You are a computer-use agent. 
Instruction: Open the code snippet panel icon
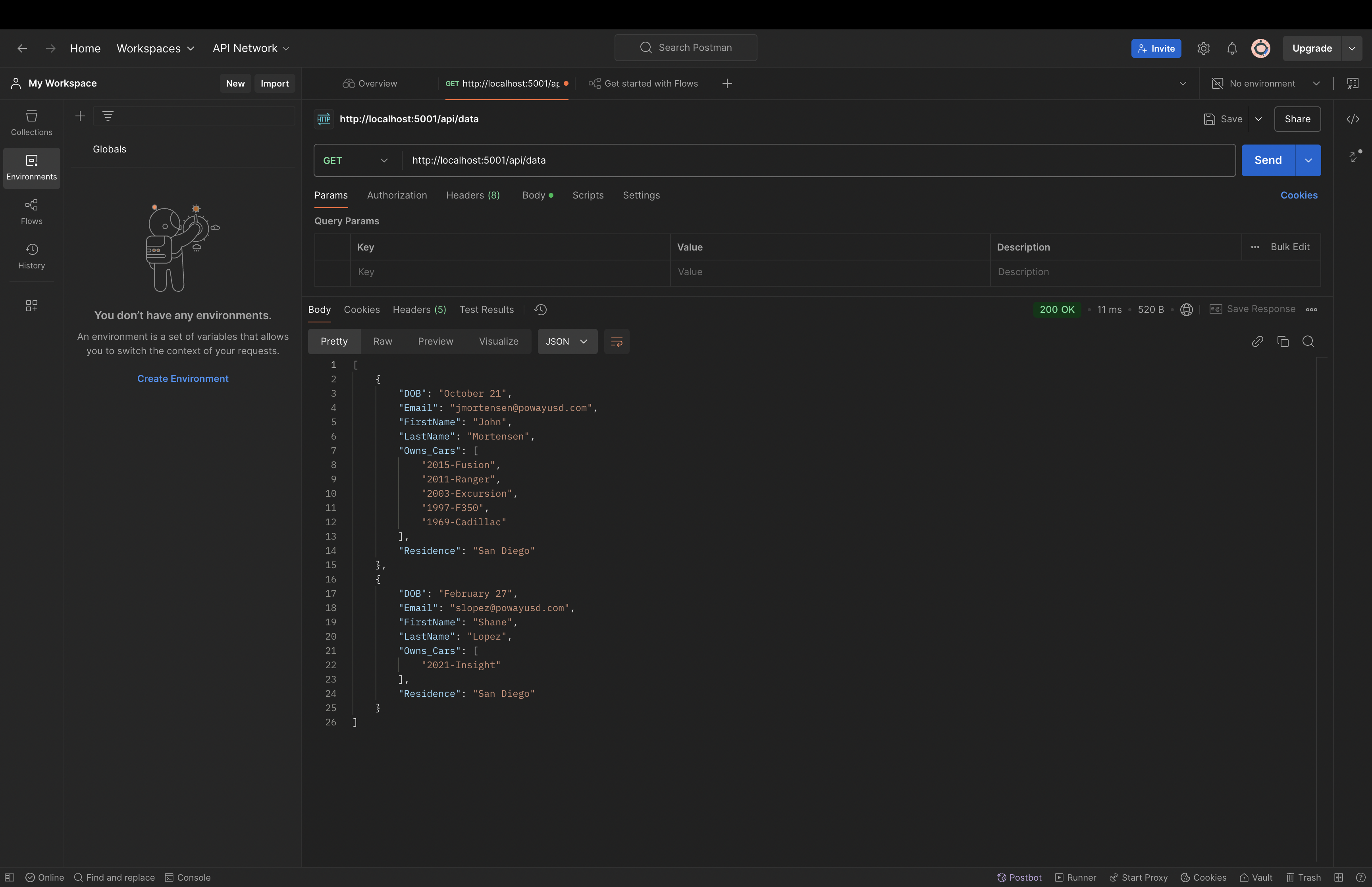coord(1353,119)
